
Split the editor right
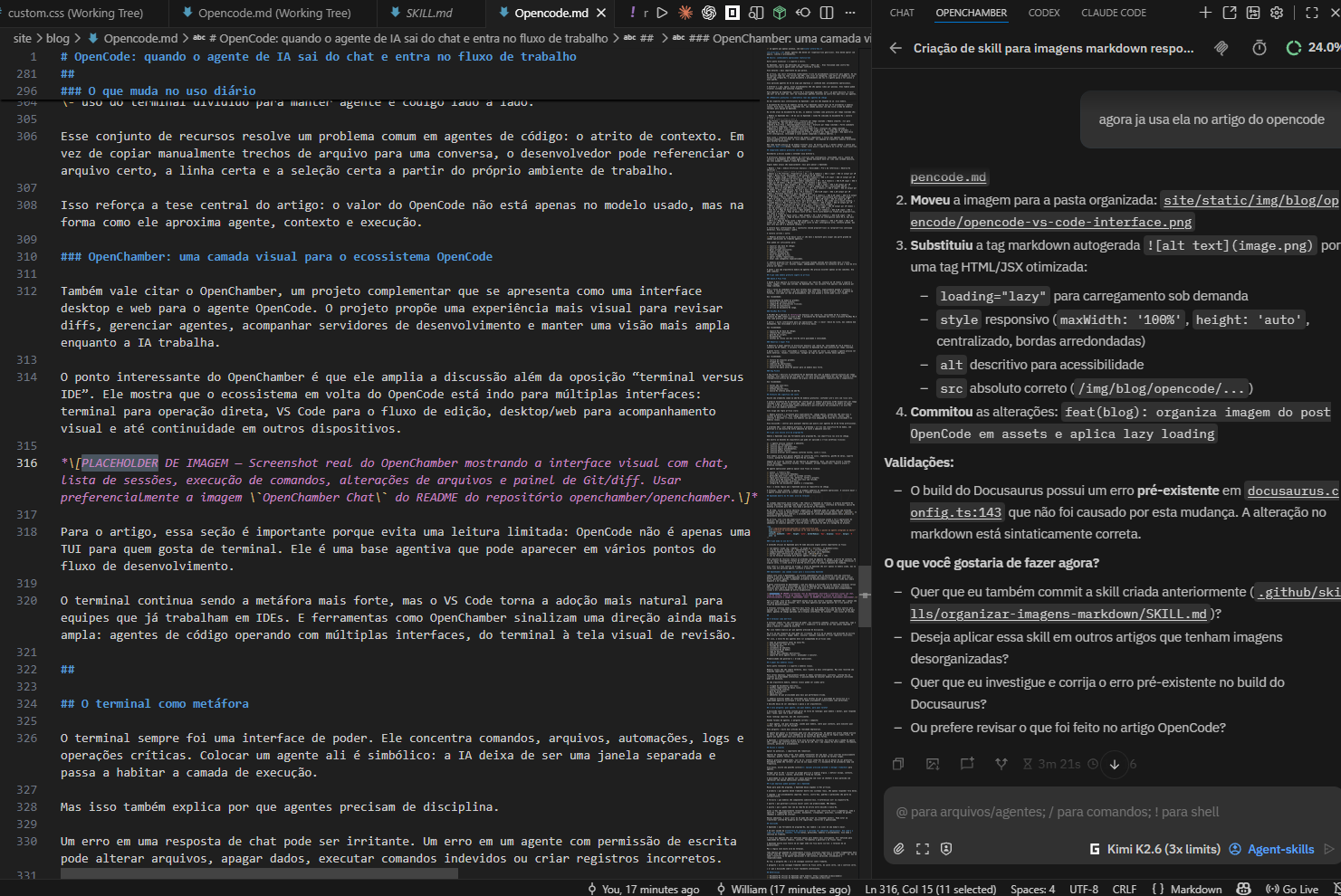coord(827,13)
